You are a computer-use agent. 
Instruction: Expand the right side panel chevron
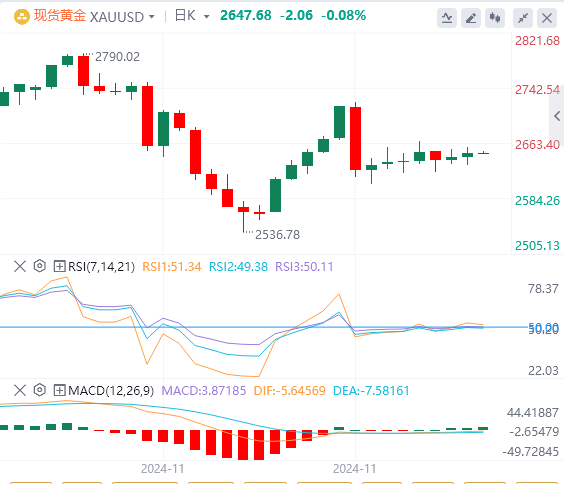(557, 116)
